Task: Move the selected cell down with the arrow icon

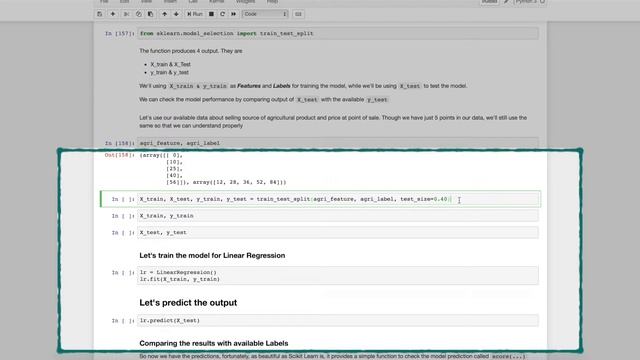Action: pyautogui.click(x=176, y=14)
